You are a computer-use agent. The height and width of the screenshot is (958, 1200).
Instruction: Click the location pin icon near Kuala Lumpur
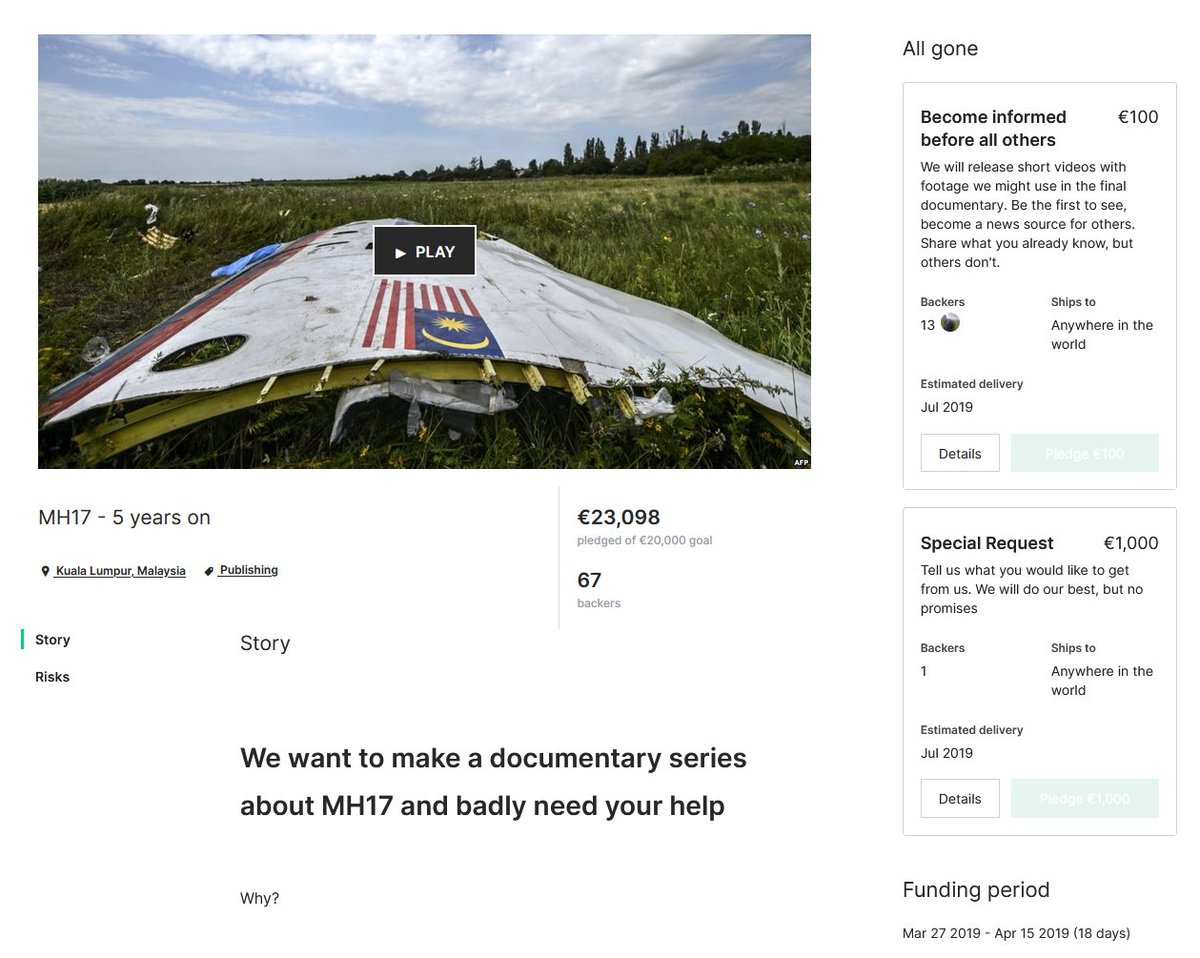[x=45, y=571]
